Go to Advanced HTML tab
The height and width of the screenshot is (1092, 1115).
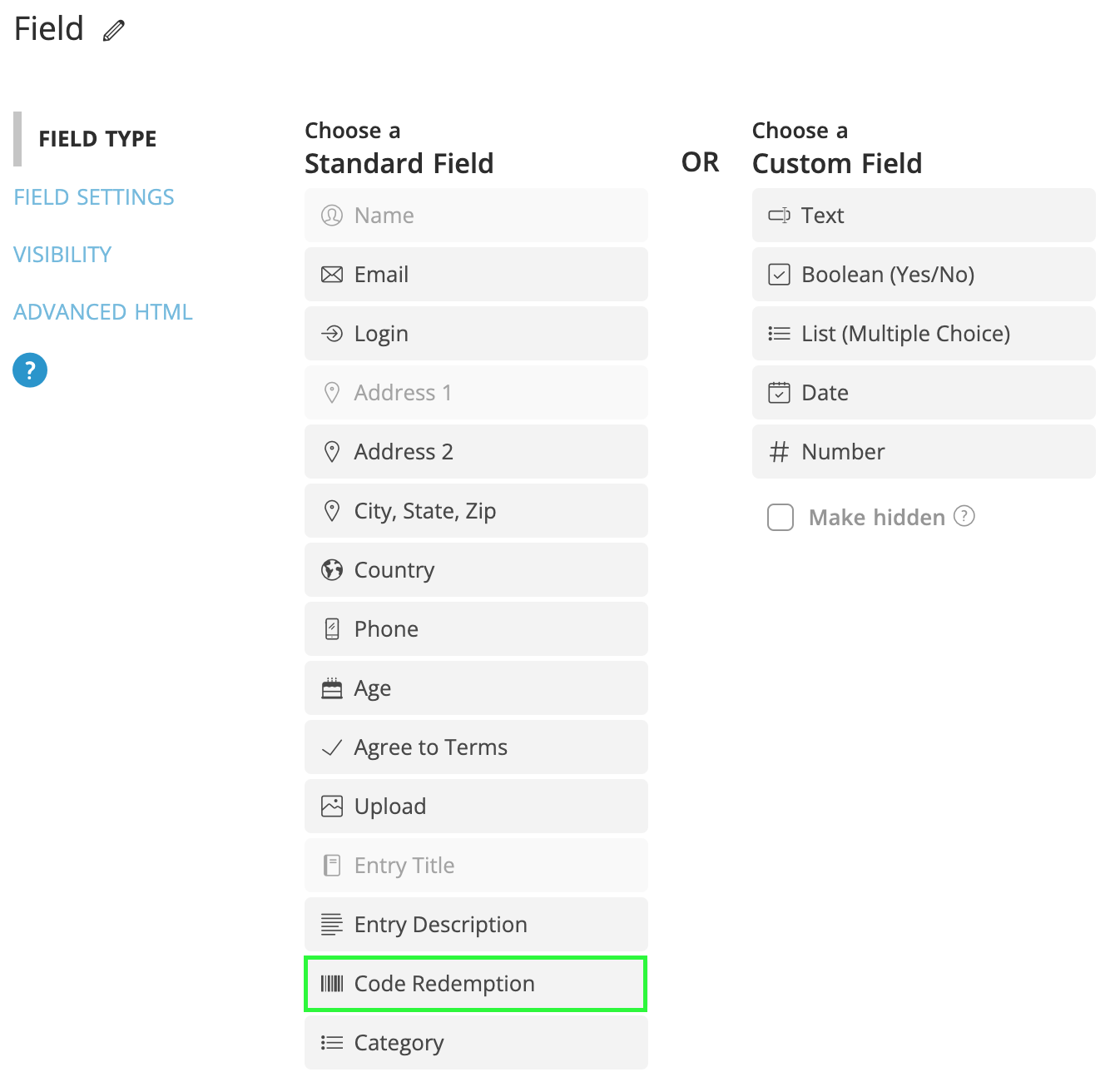(103, 312)
